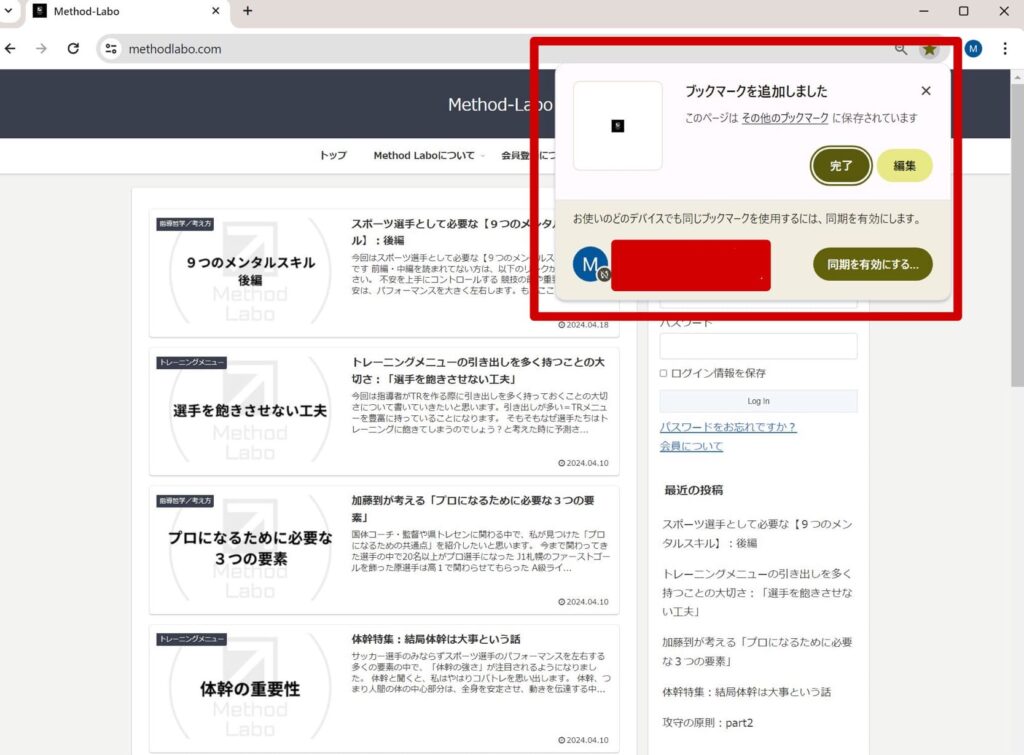This screenshot has height=755, width=1024.
Task: Click the bookmark star icon
Action: coord(929,49)
